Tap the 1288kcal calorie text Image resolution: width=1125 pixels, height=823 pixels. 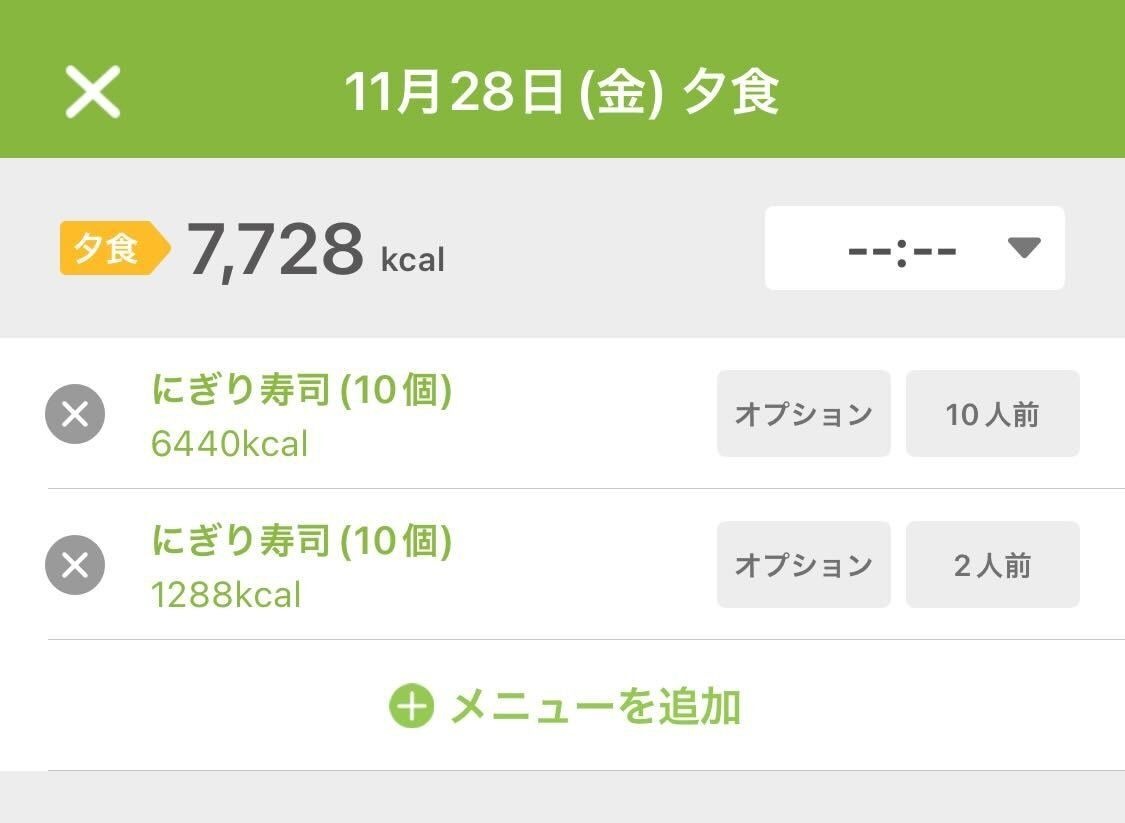point(225,595)
